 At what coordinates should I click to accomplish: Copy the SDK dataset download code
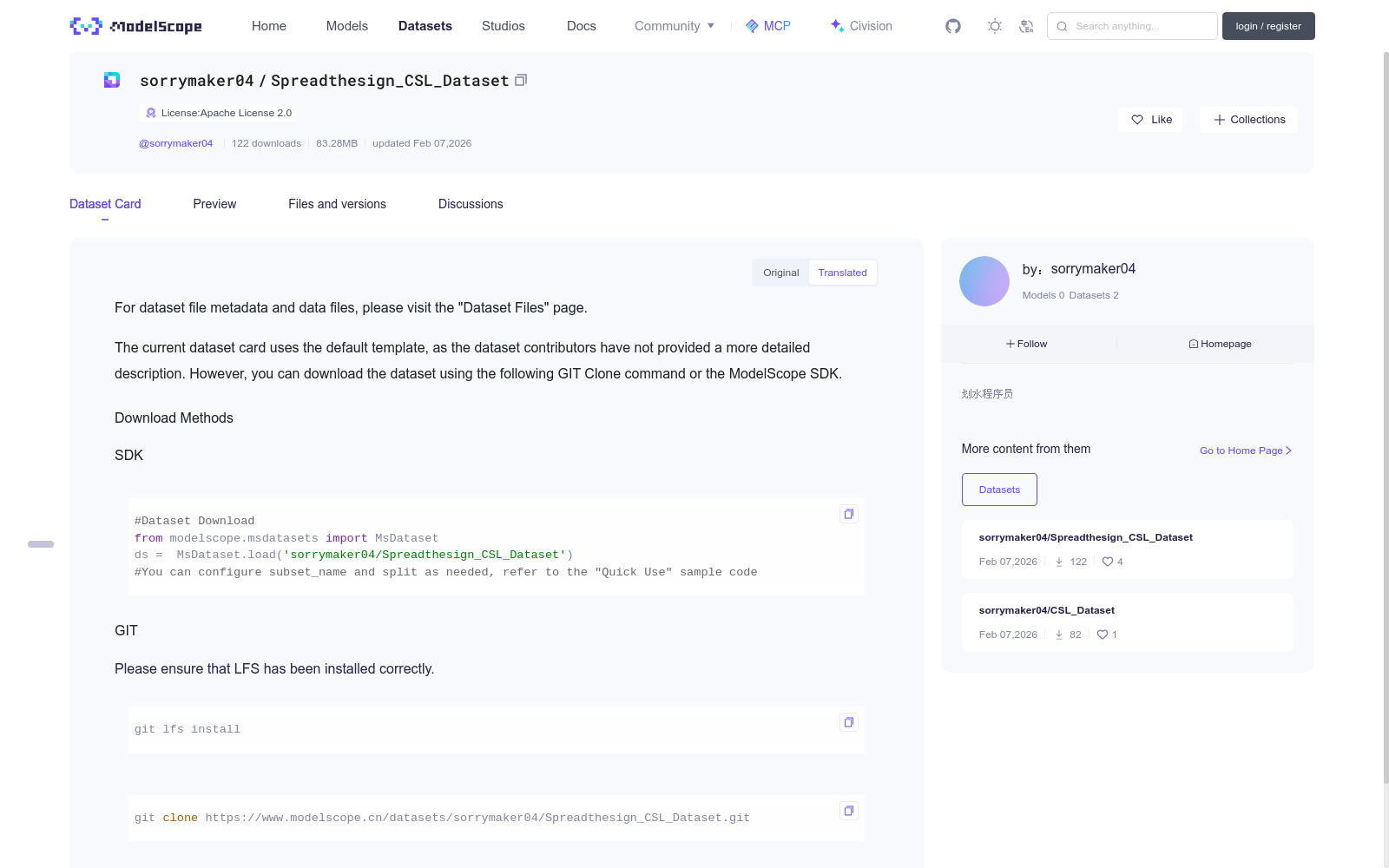pos(849,514)
